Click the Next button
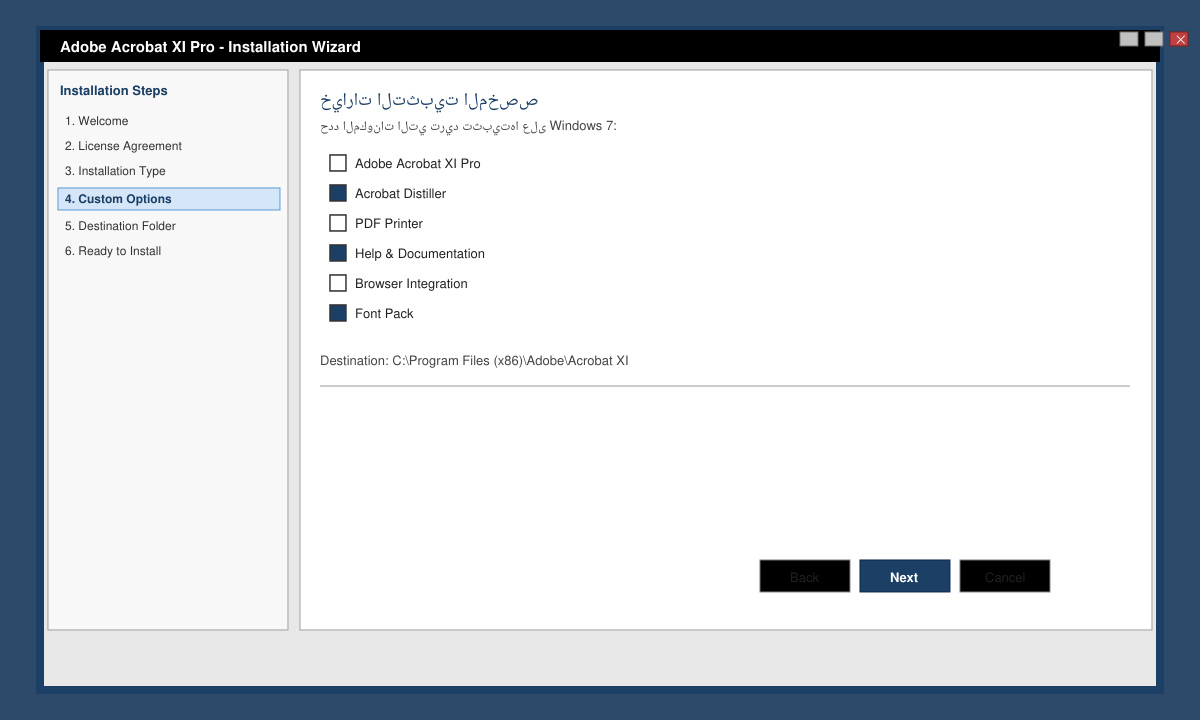 [x=905, y=576]
